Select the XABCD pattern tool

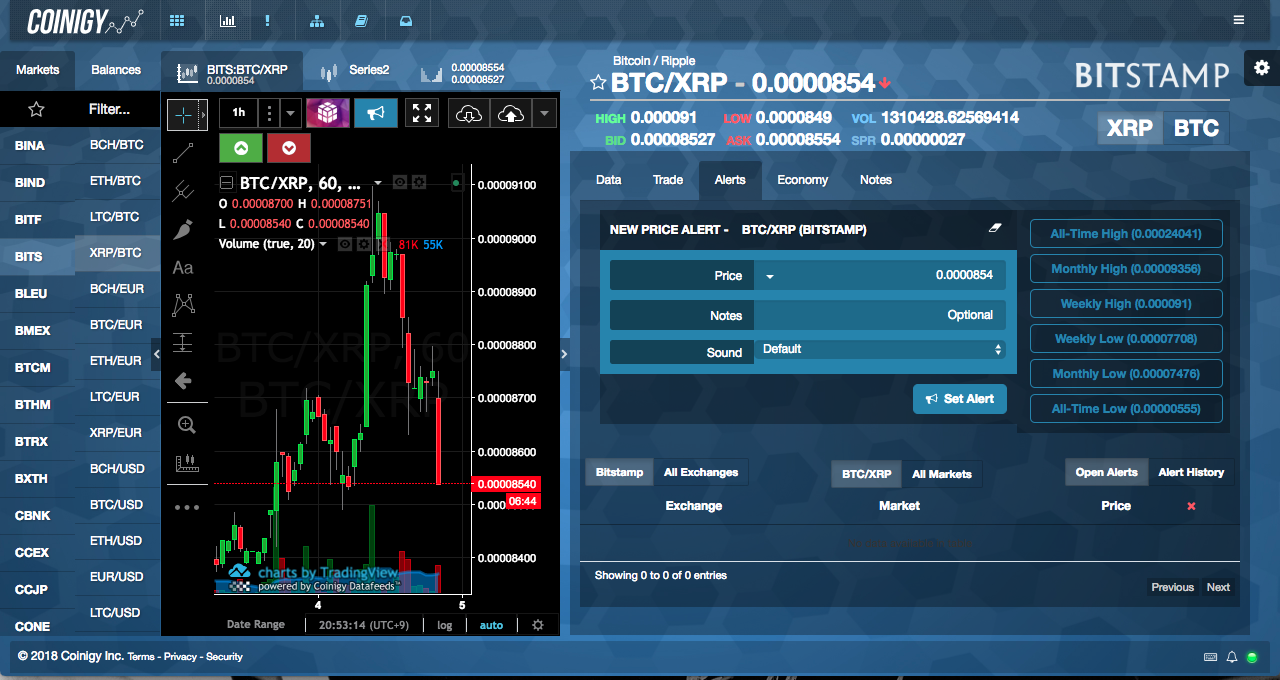tap(183, 304)
